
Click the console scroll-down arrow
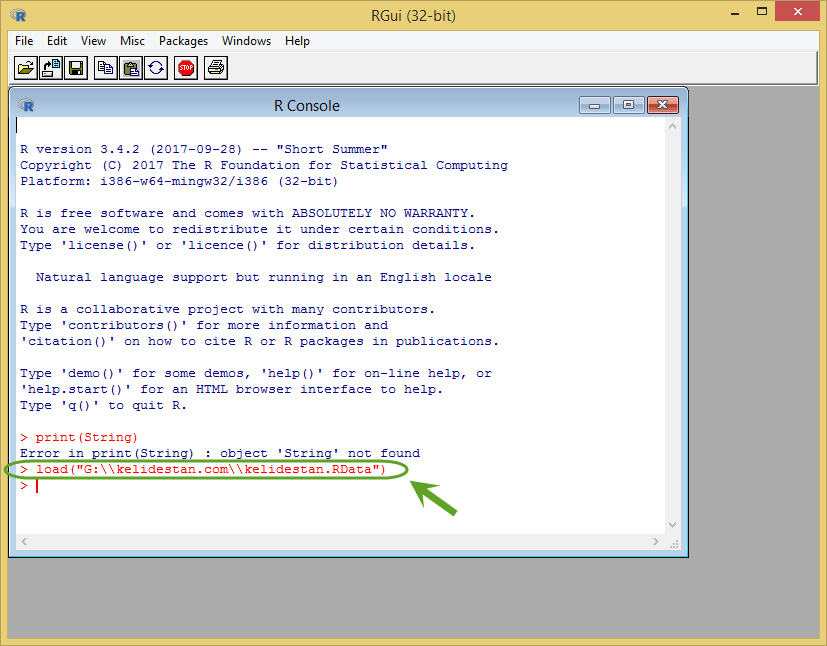pyautogui.click(x=672, y=525)
